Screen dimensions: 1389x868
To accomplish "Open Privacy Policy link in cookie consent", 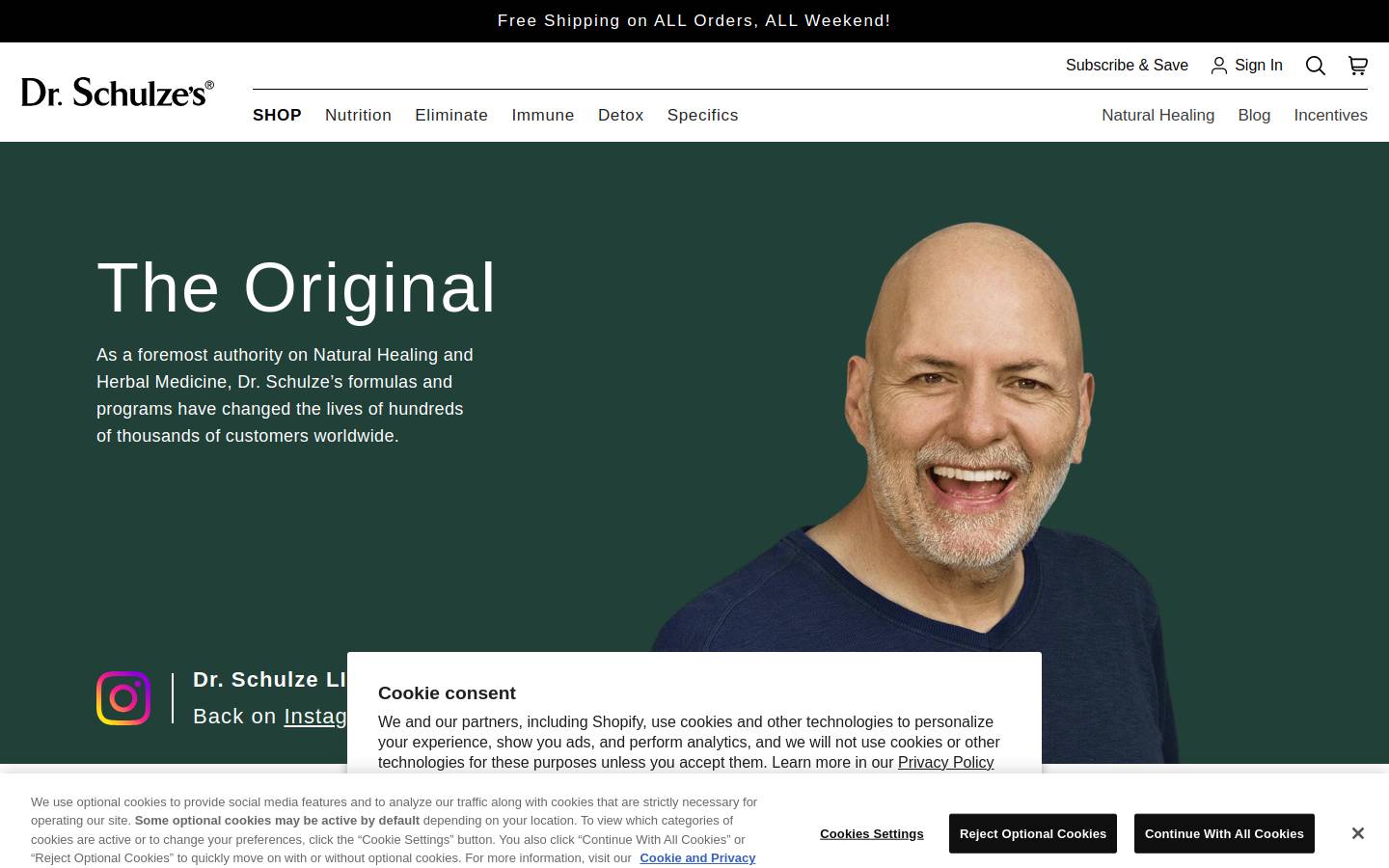I will [x=945, y=762].
